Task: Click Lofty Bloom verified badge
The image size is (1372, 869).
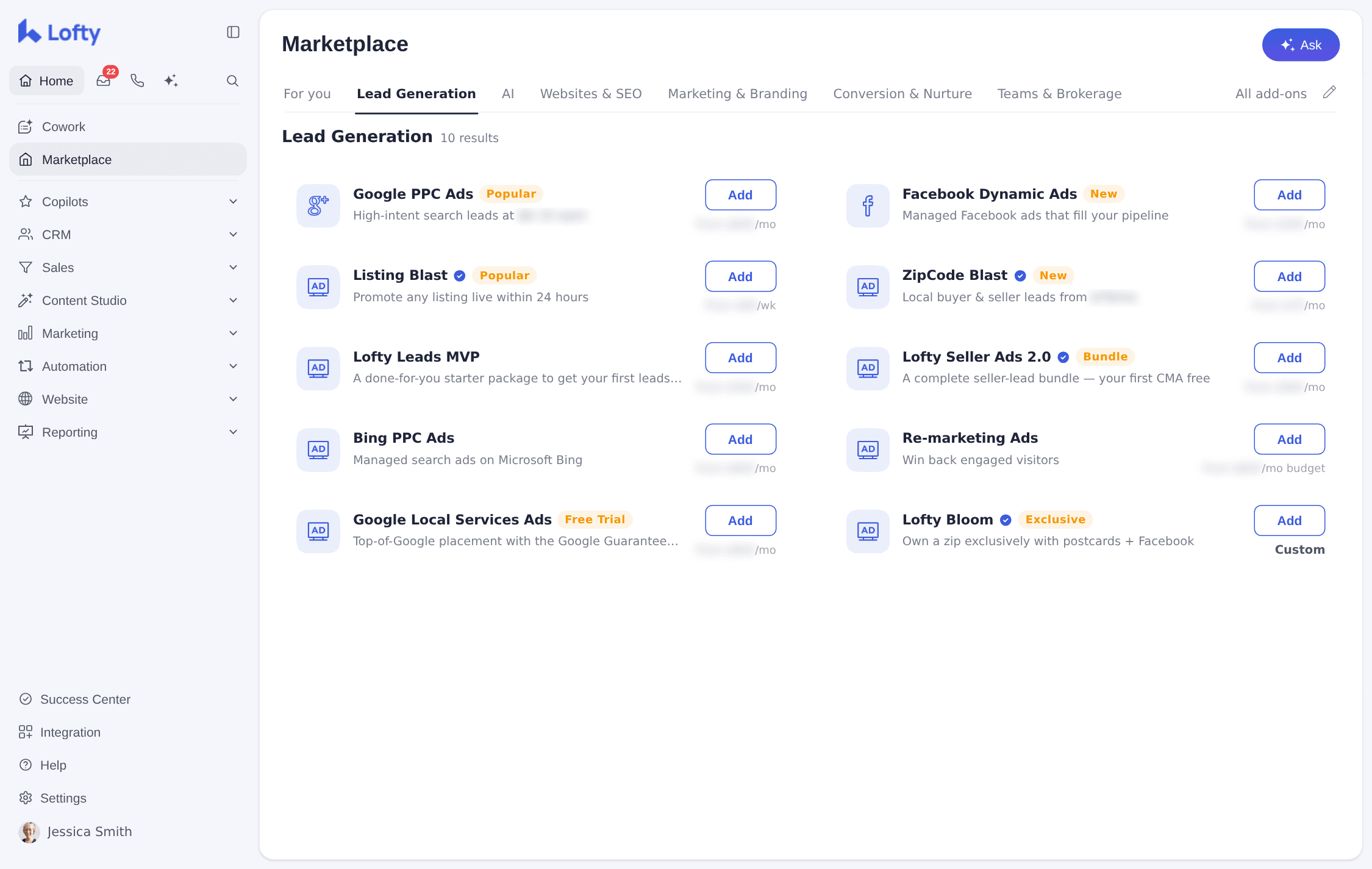Action: coord(1006,520)
